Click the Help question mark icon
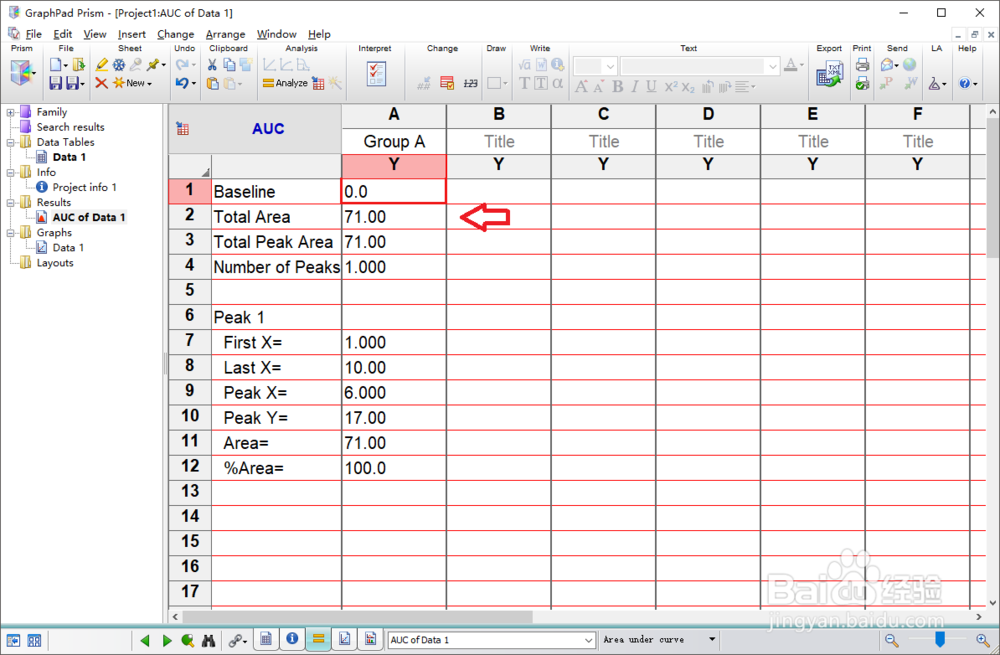The height and width of the screenshot is (655, 1000). pos(964,83)
